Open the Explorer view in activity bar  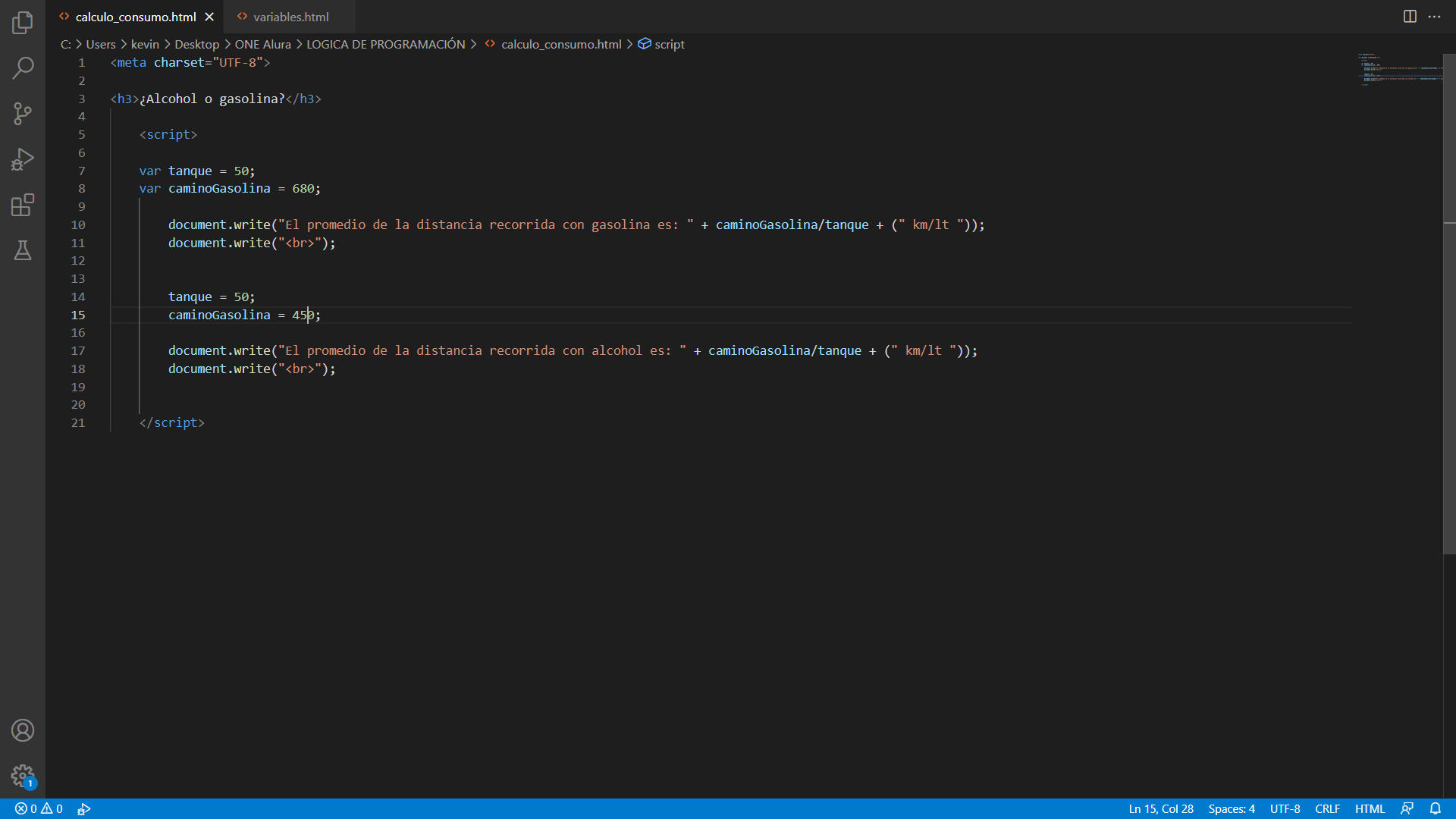(x=23, y=23)
